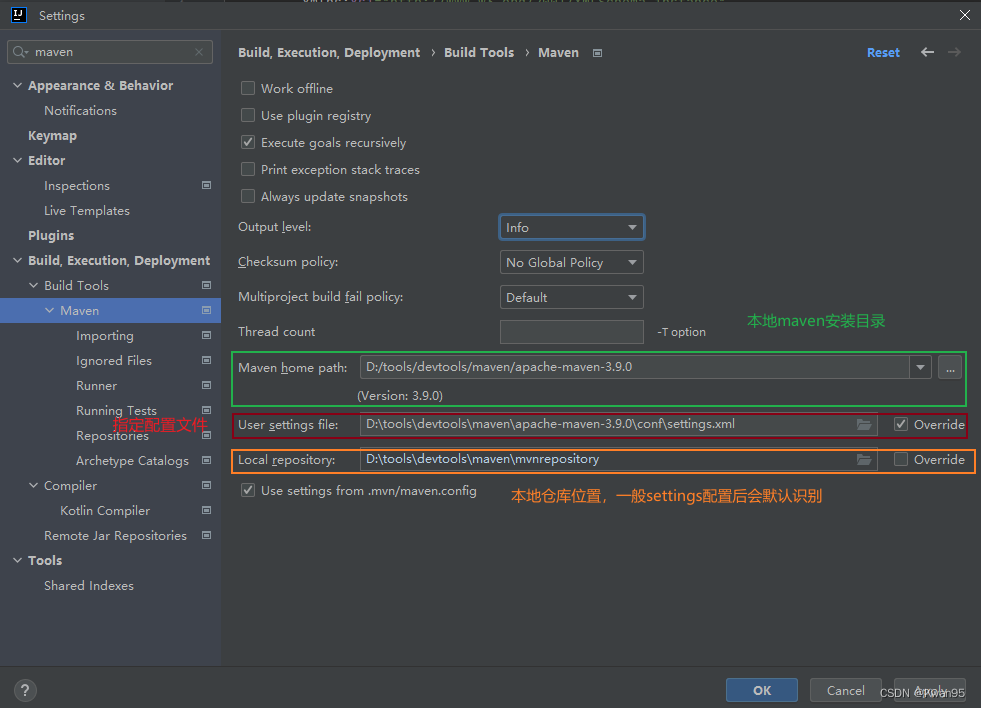The image size is (981, 708).
Task: Open Keymap settings page
Action: pos(53,136)
